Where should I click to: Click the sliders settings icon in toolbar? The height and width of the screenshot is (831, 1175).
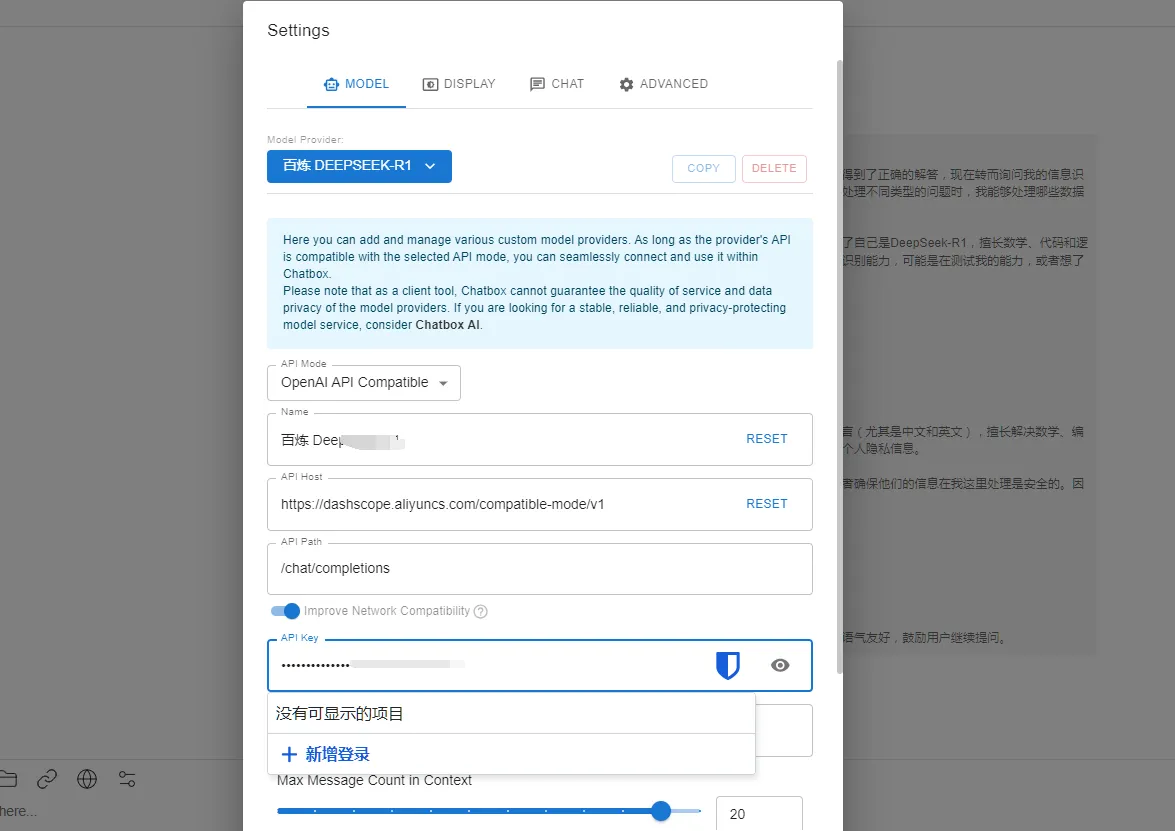point(127,779)
